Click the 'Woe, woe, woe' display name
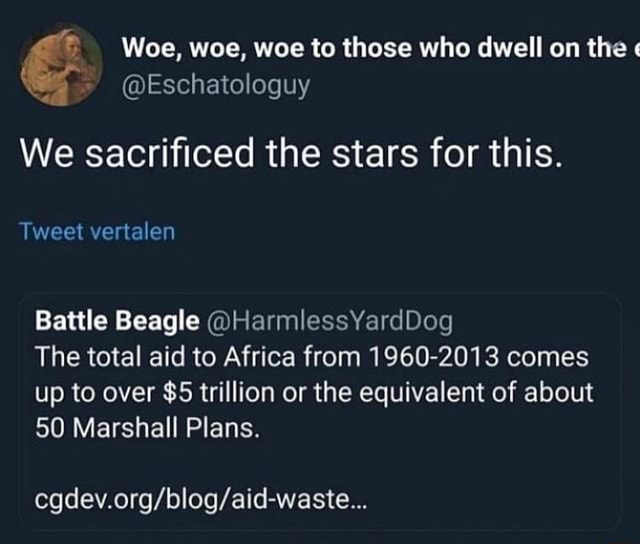640x544 pixels. point(380,49)
